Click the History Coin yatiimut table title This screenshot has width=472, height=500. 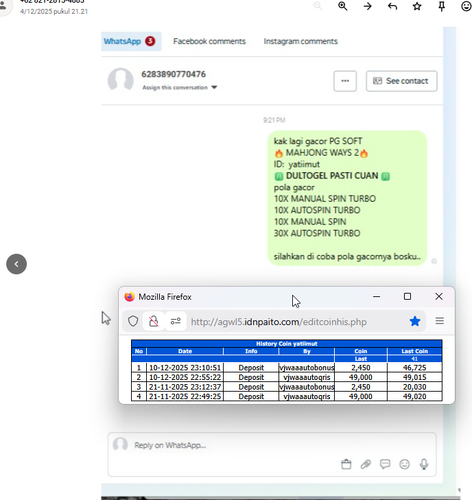click(287, 344)
